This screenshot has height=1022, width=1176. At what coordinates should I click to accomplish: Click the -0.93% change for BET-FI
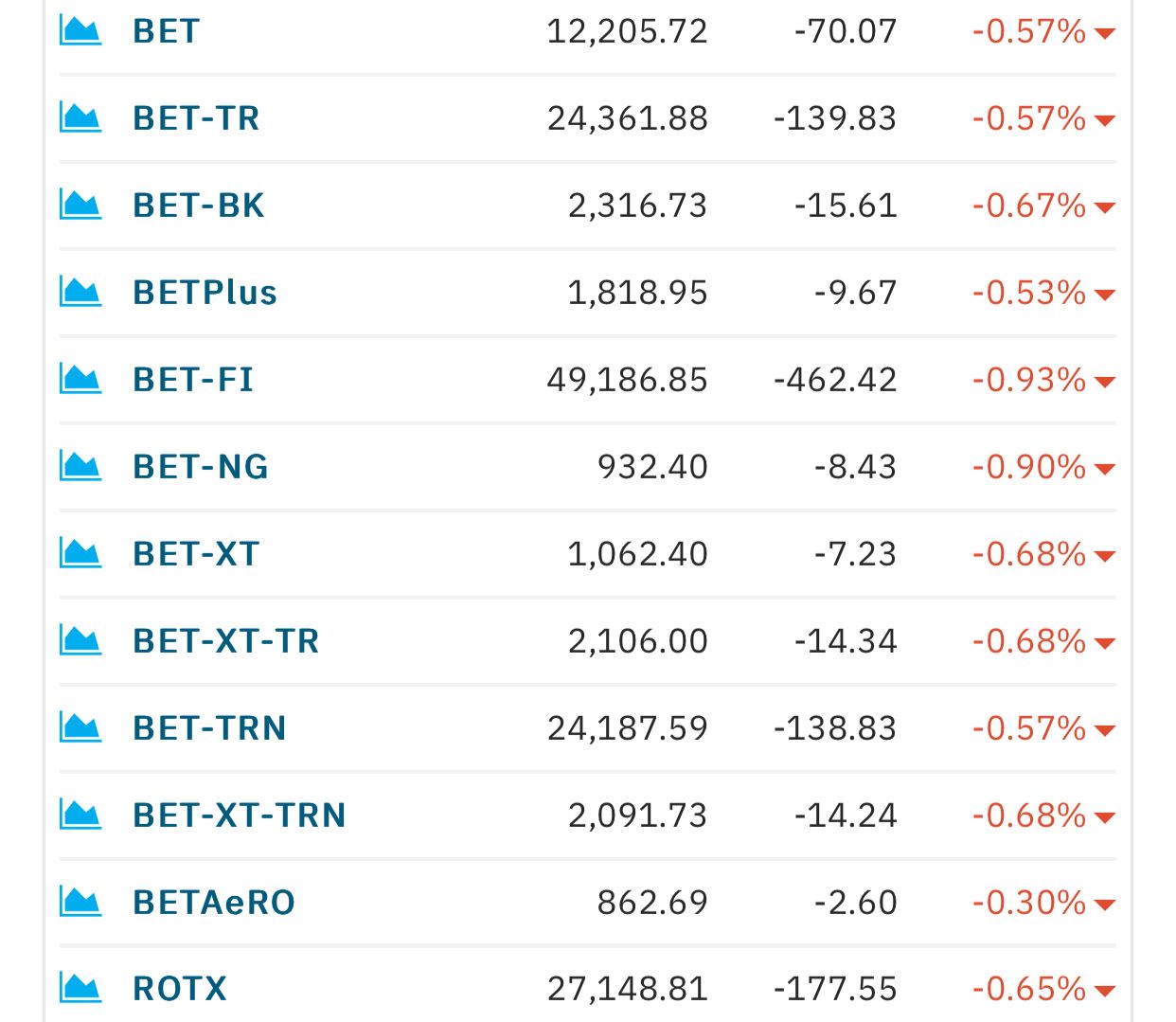(1029, 380)
